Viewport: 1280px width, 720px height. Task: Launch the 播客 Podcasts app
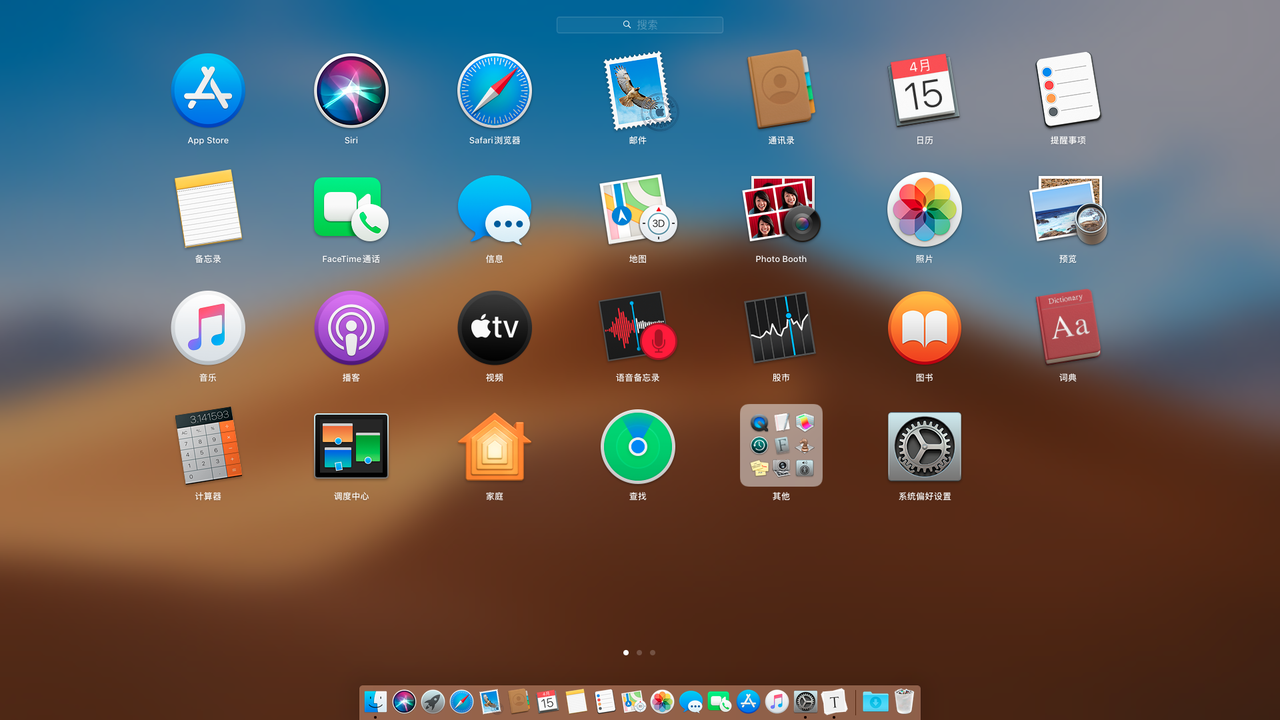coord(351,328)
